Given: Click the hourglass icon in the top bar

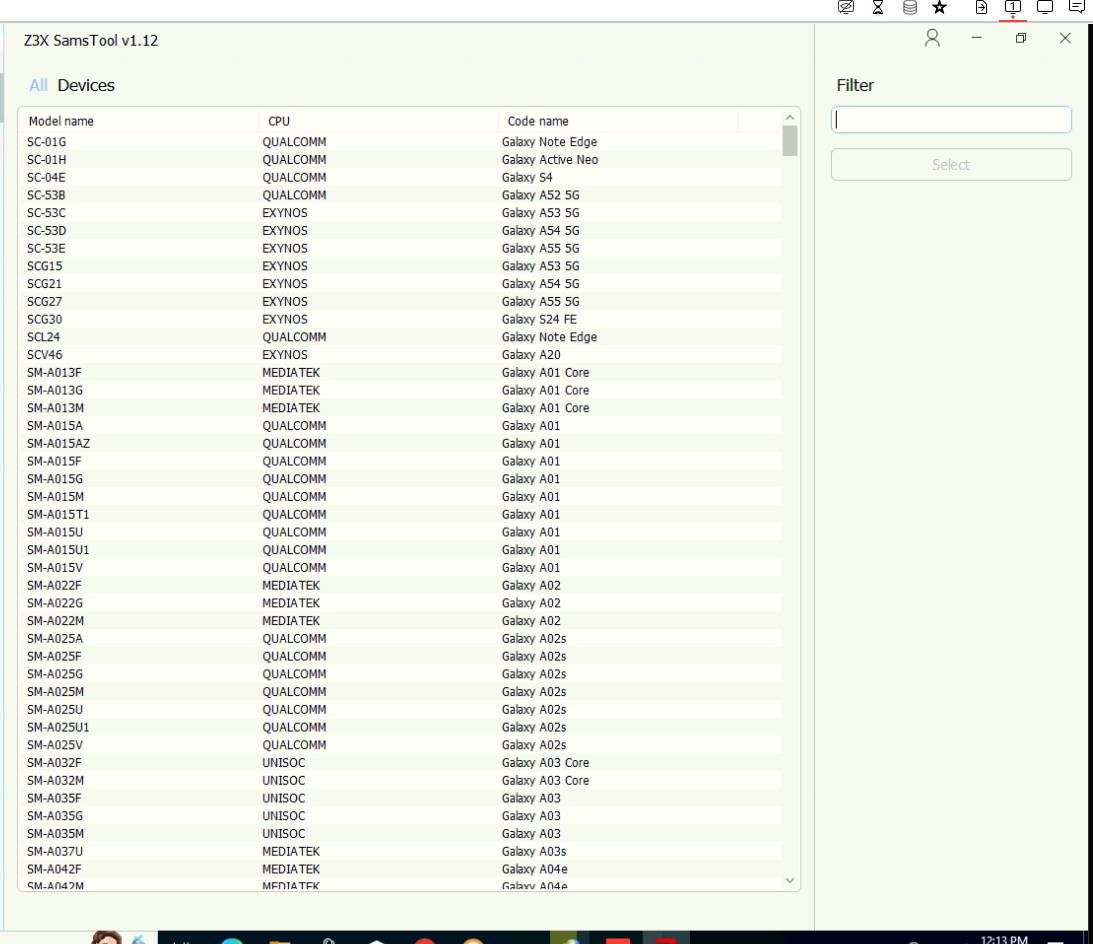Looking at the screenshot, I should click(x=878, y=8).
